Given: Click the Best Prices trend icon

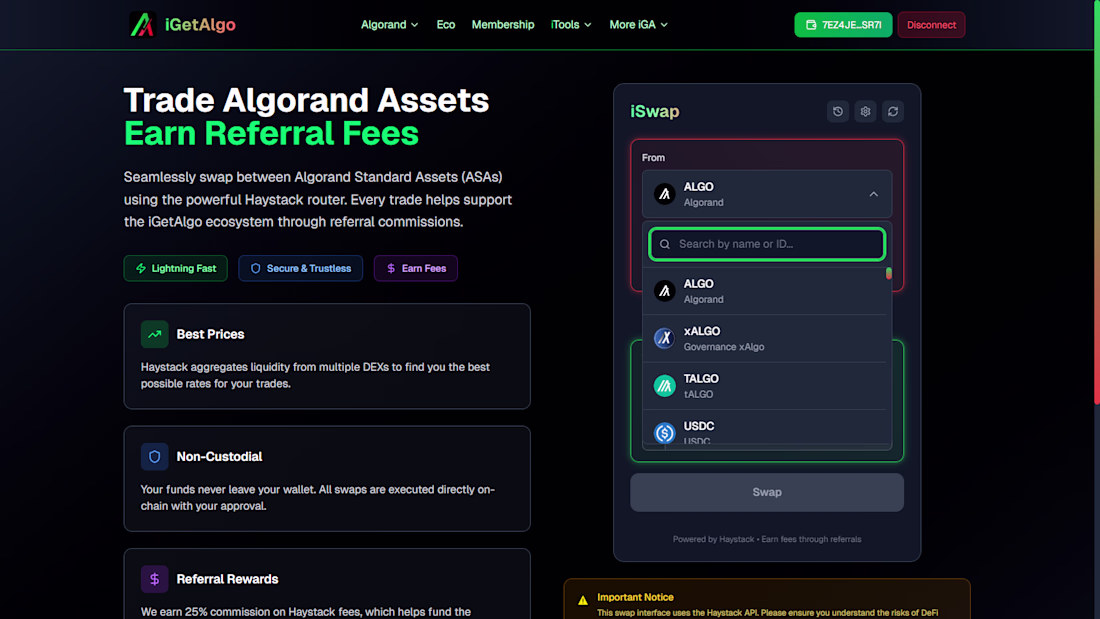Looking at the screenshot, I should [154, 334].
